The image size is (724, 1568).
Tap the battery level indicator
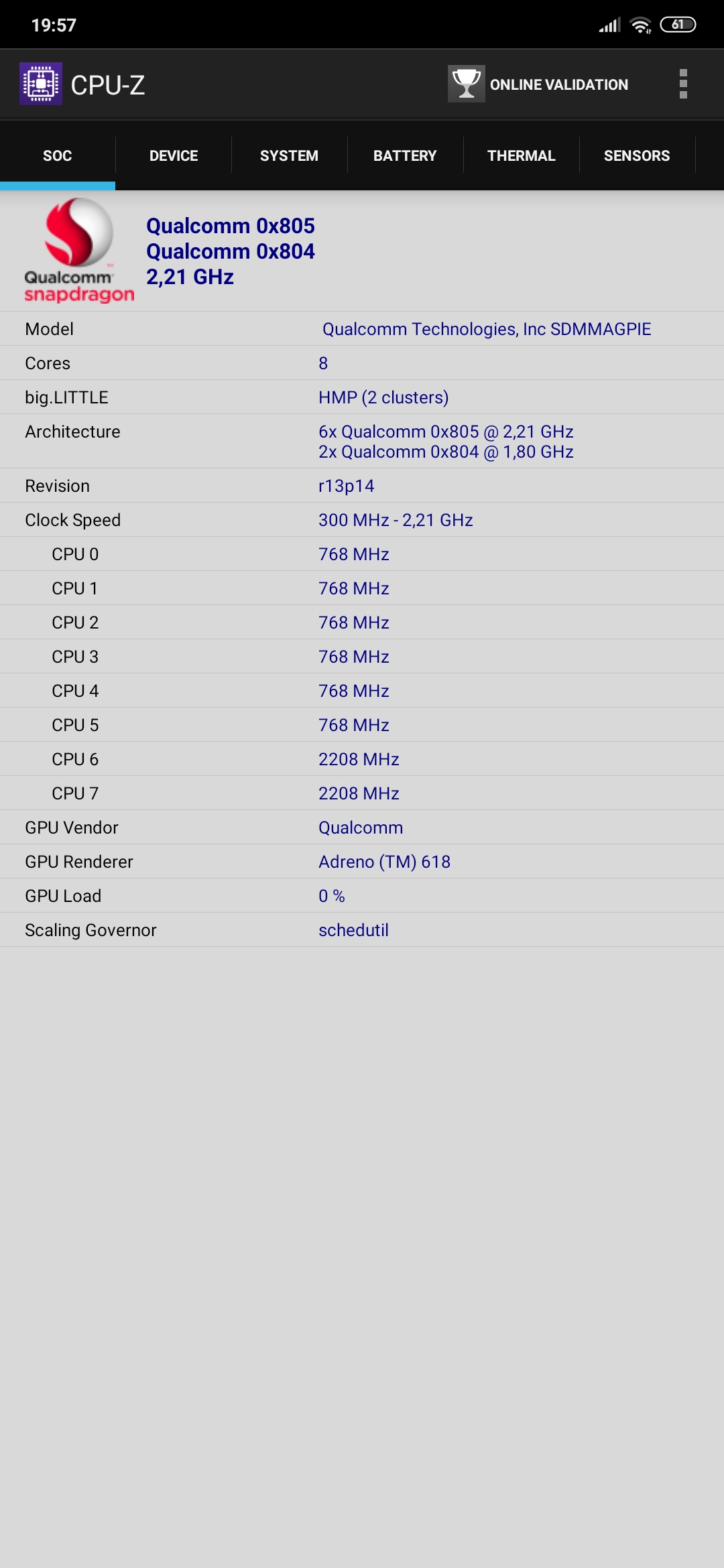[x=678, y=25]
